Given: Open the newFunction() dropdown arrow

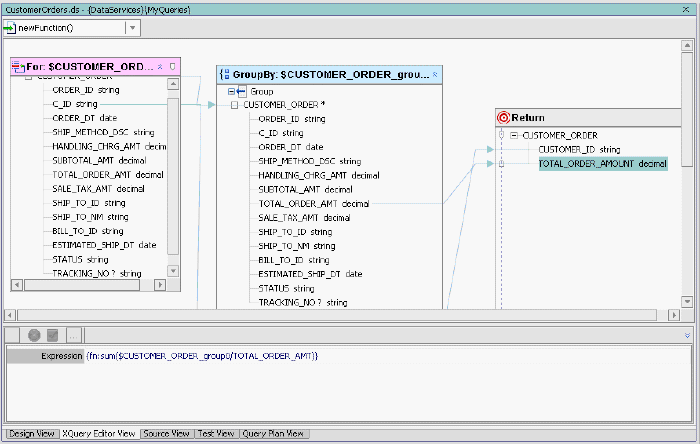Looking at the screenshot, I should pyautogui.click(x=132, y=28).
